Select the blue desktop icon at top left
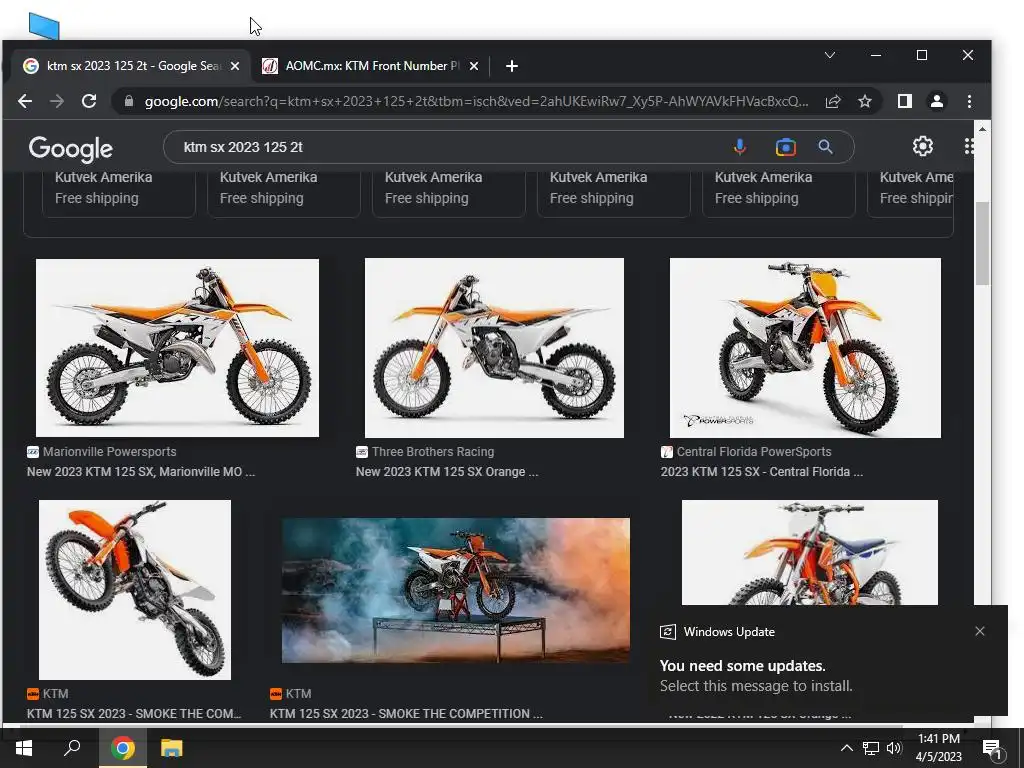Image resolution: width=1024 pixels, height=768 pixels. click(44, 26)
